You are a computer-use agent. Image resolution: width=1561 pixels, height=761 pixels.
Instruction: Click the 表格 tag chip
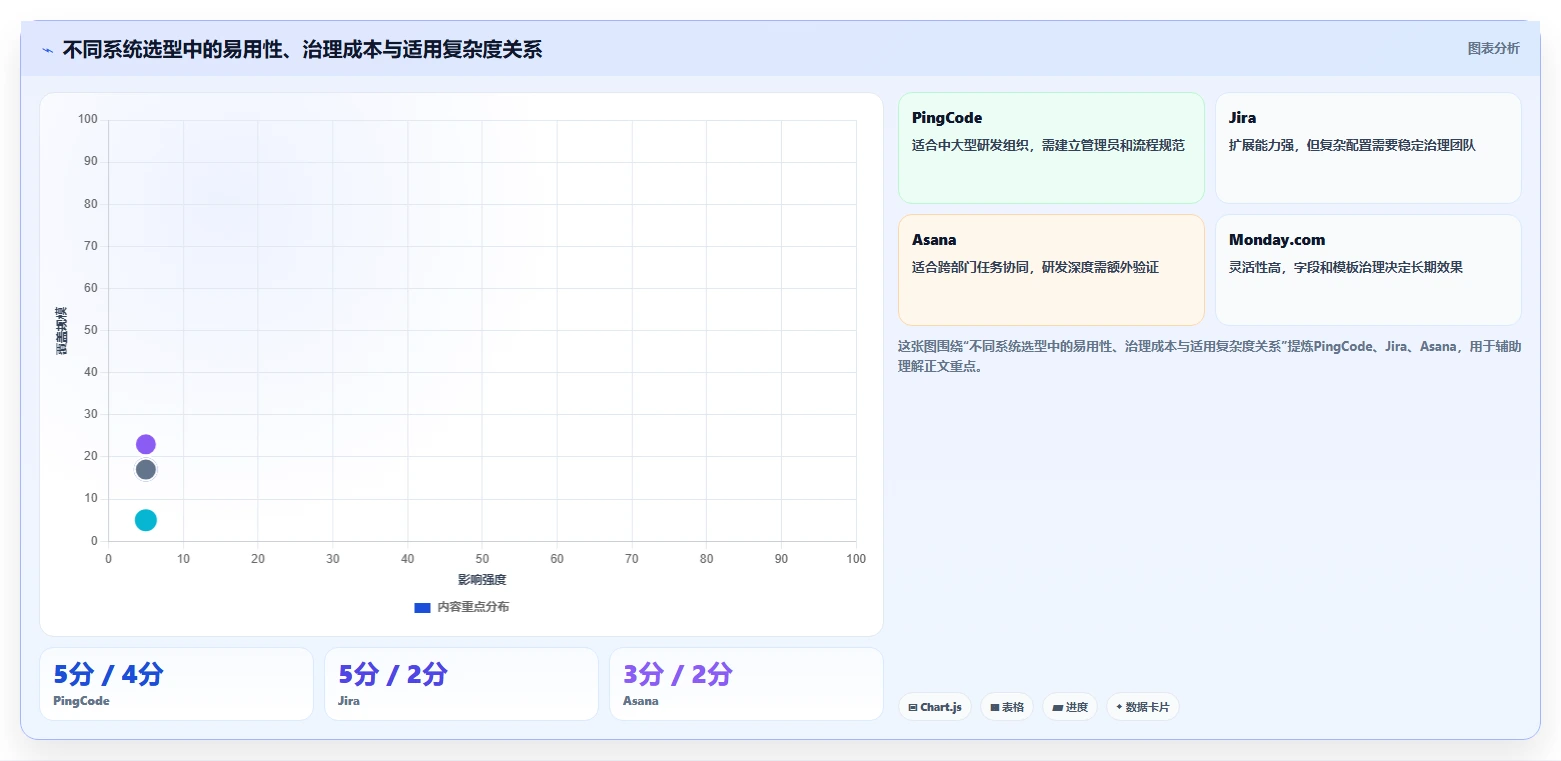pos(1007,707)
